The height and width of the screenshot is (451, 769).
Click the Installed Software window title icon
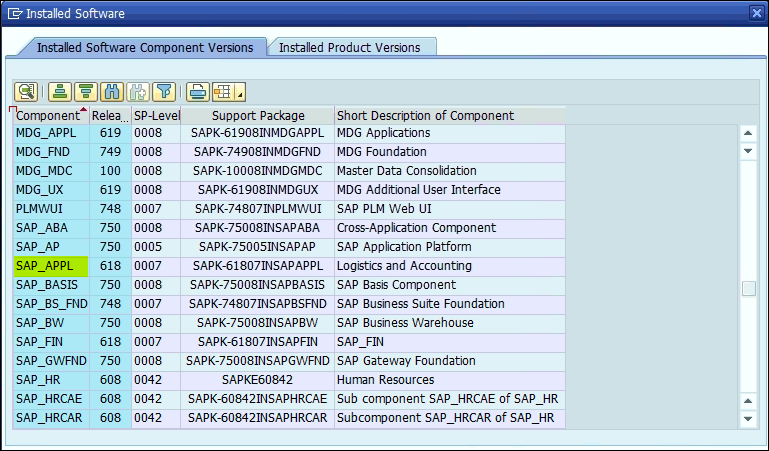coord(15,13)
